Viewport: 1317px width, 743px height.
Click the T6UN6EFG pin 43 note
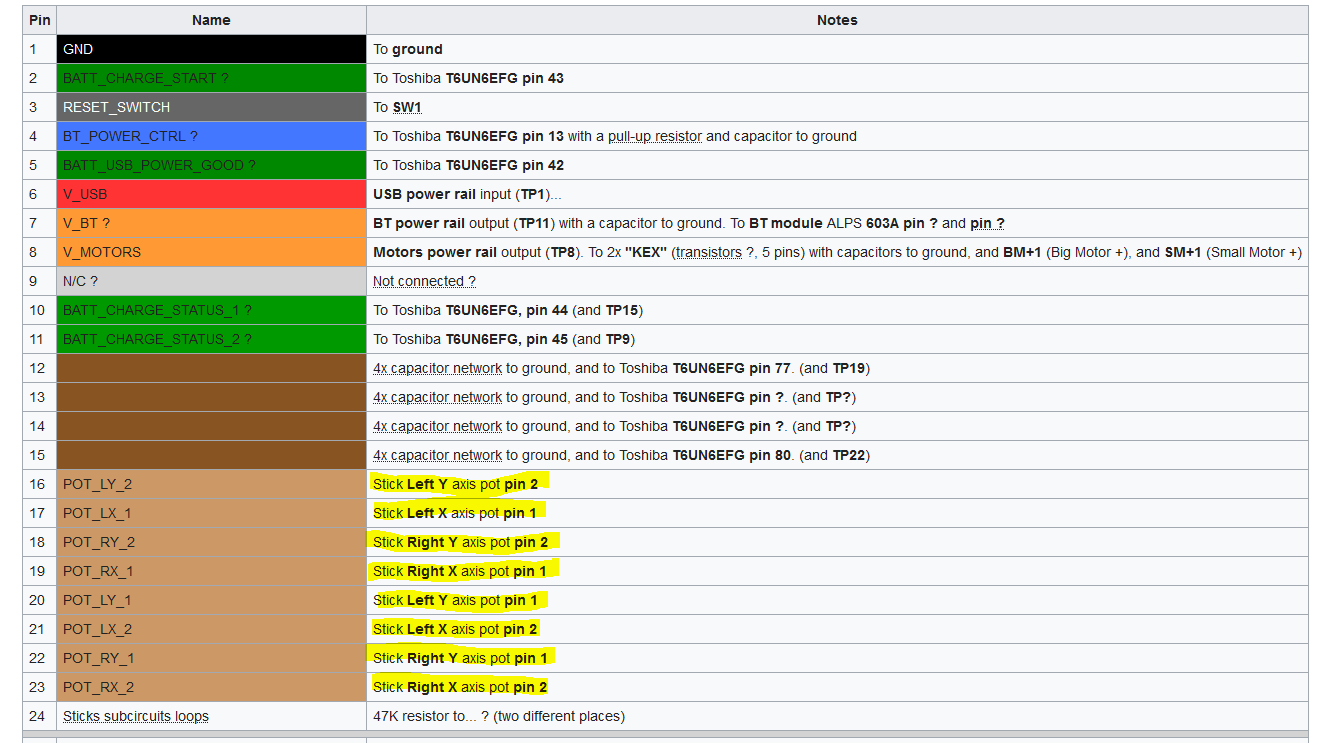(468, 78)
